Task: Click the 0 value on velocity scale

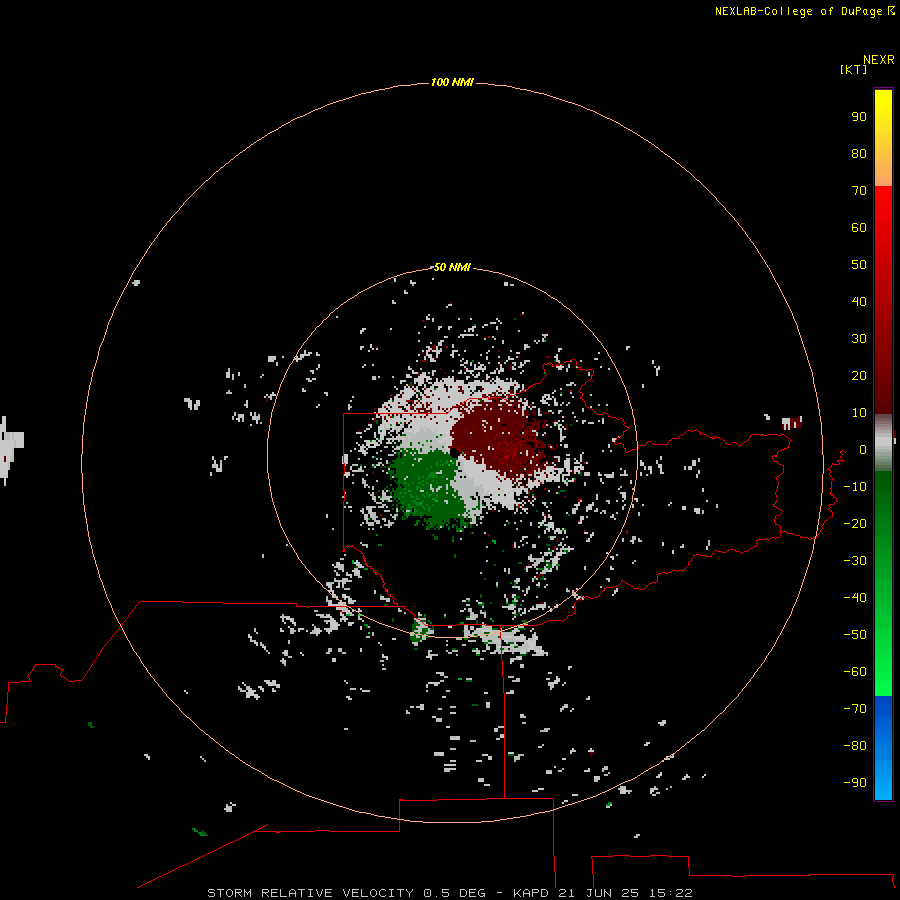Action: point(862,449)
